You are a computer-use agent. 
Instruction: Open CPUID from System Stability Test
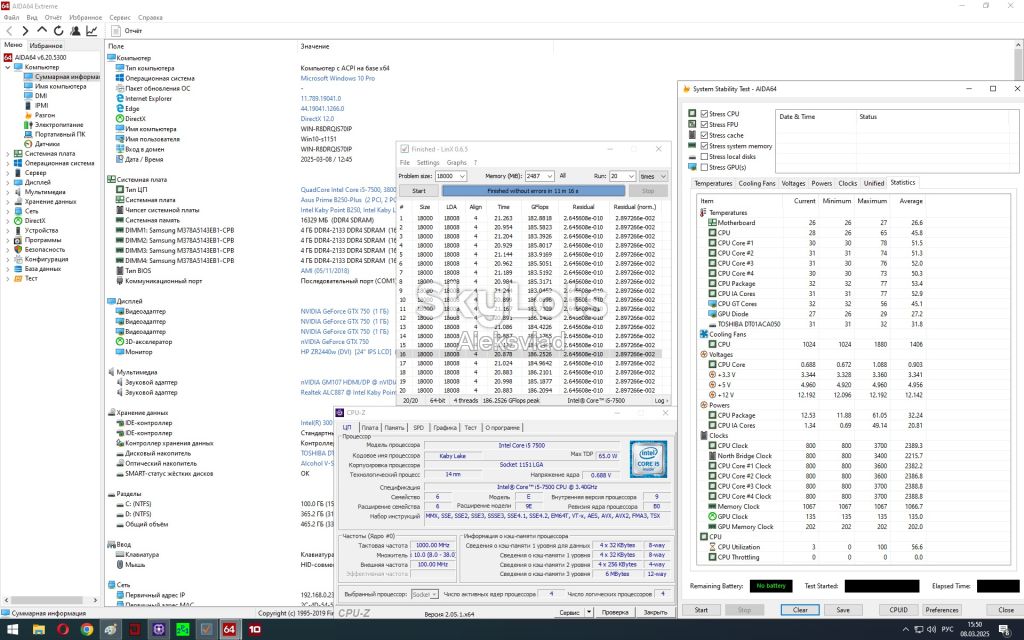[899, 610]
